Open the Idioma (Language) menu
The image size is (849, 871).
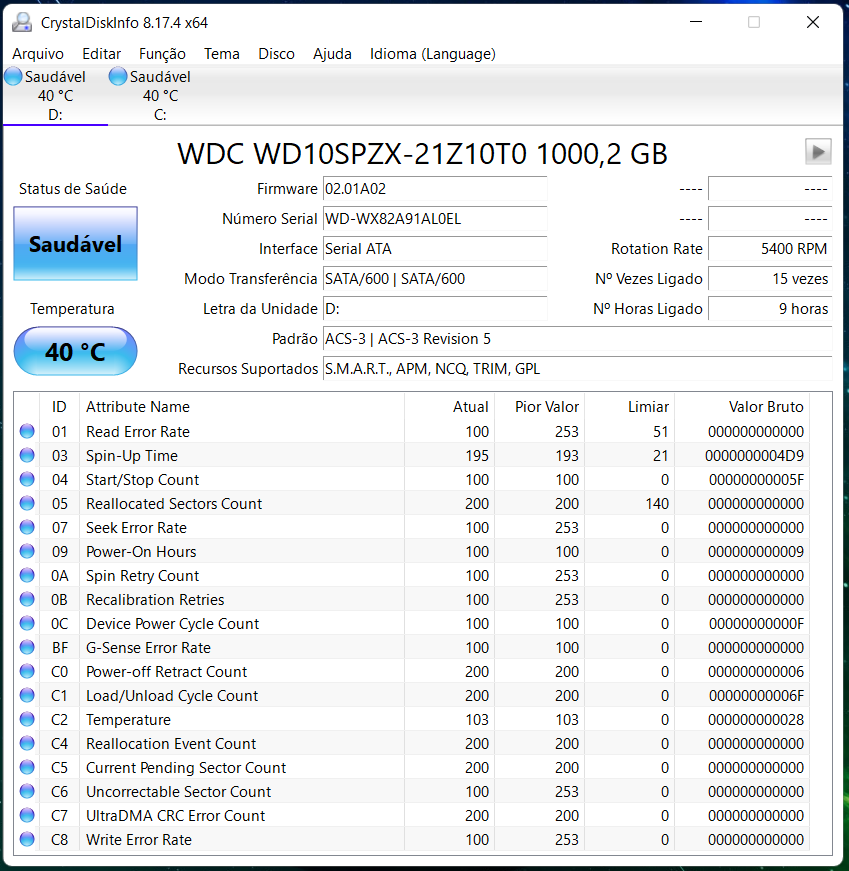pos(432,54)
